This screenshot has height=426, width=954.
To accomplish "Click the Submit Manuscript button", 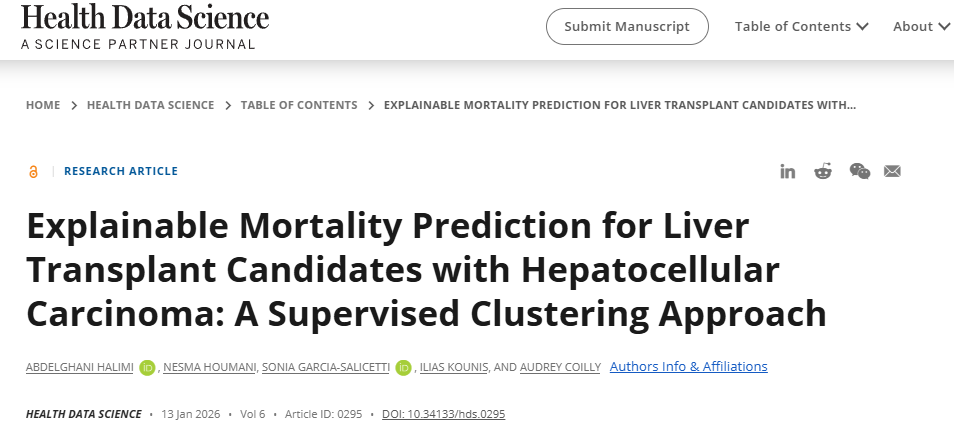I will coord(627,27).
